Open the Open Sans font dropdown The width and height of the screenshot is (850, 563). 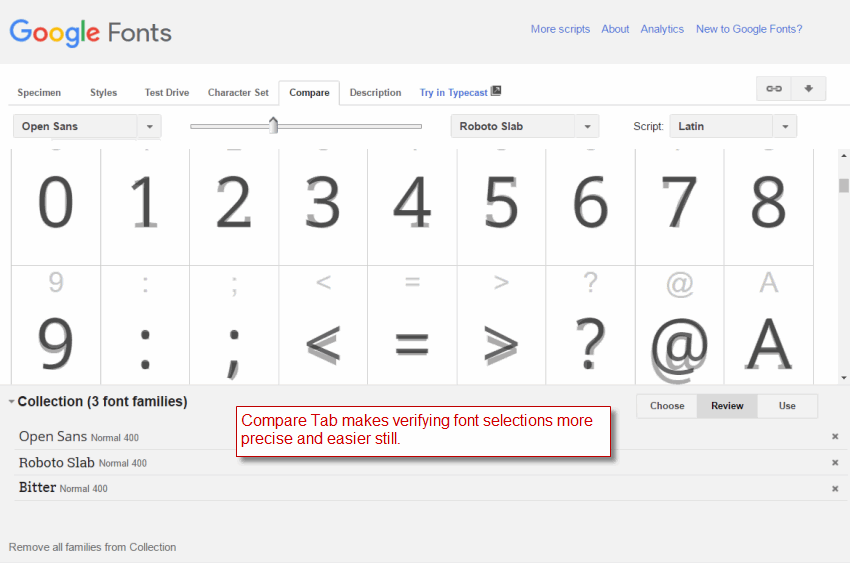87,126
